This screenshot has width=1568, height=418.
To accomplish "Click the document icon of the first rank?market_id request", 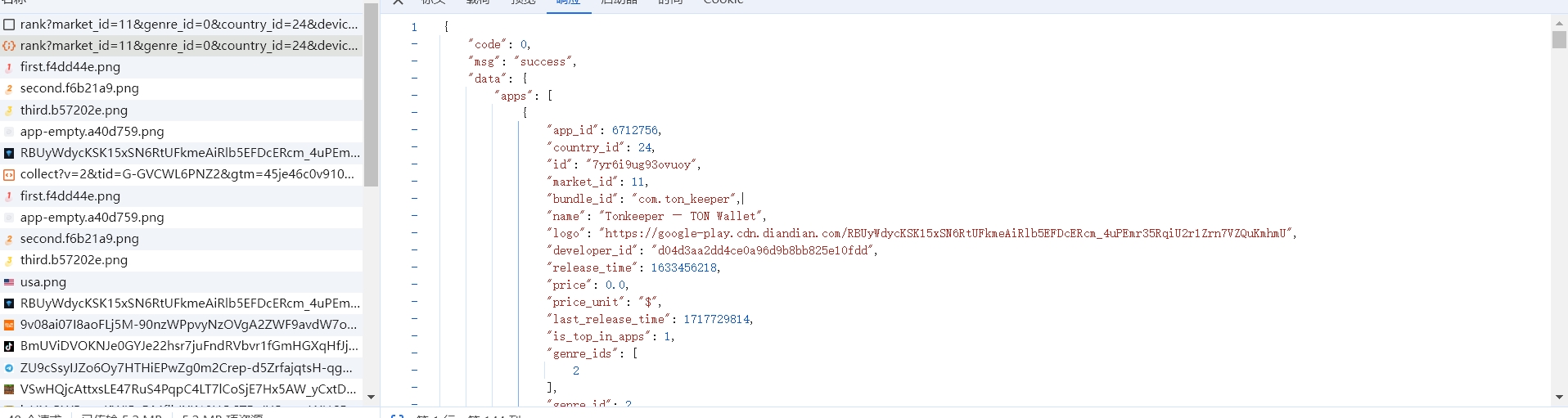I will [x=9, y=25].
